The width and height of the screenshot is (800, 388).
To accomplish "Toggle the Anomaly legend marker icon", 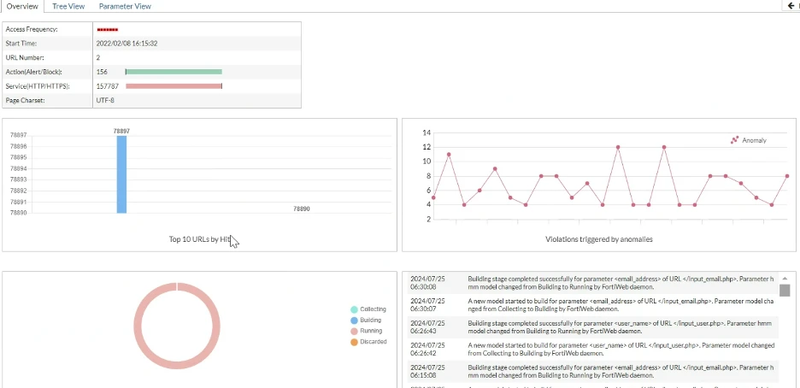I will click(x=735, y=140).
